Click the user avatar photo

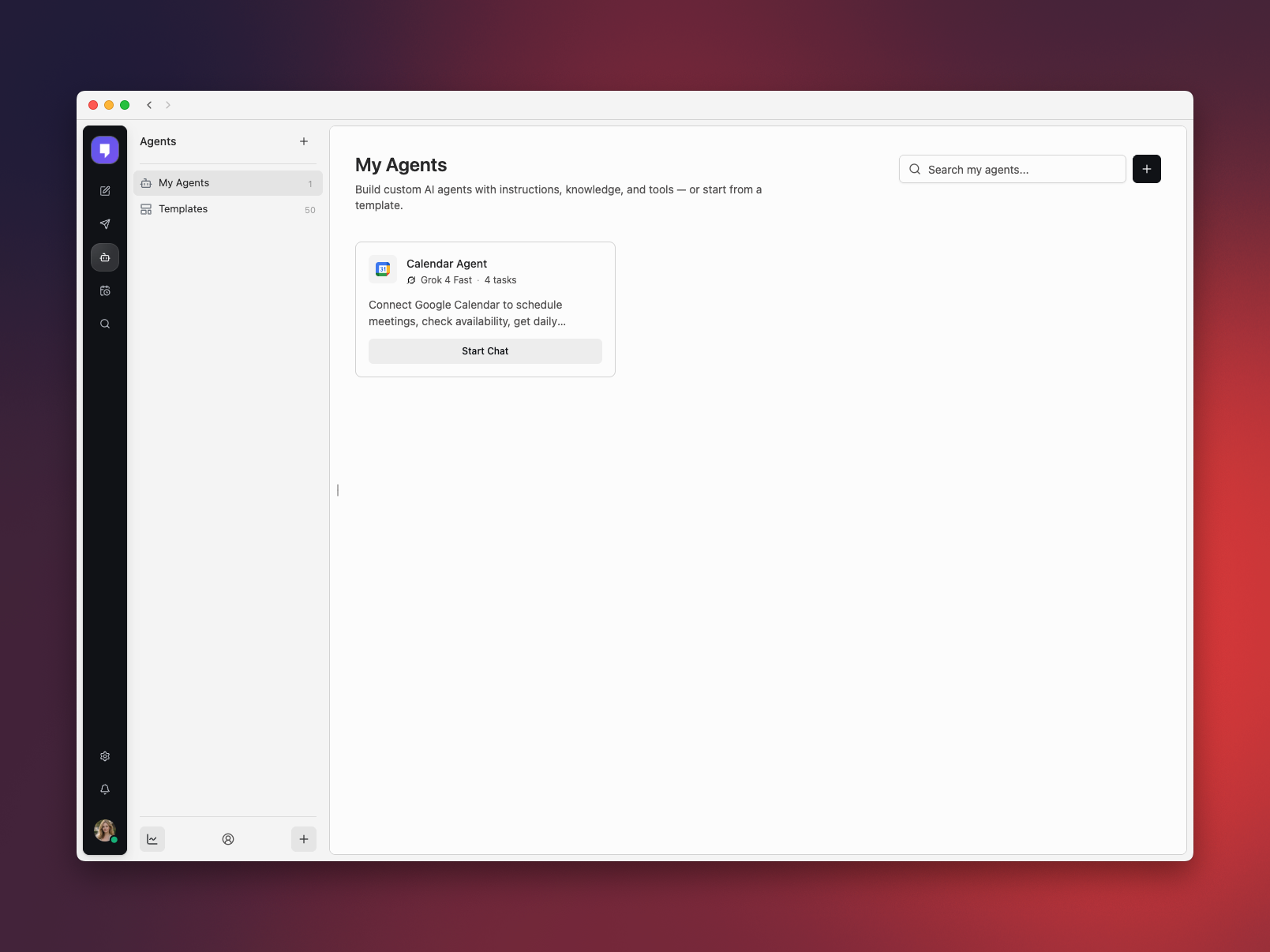point(105,830)
